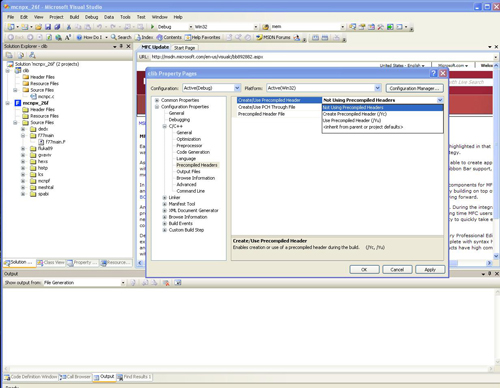
Task: Click the Apply button in Property Pages
Action: coord(430,269)
